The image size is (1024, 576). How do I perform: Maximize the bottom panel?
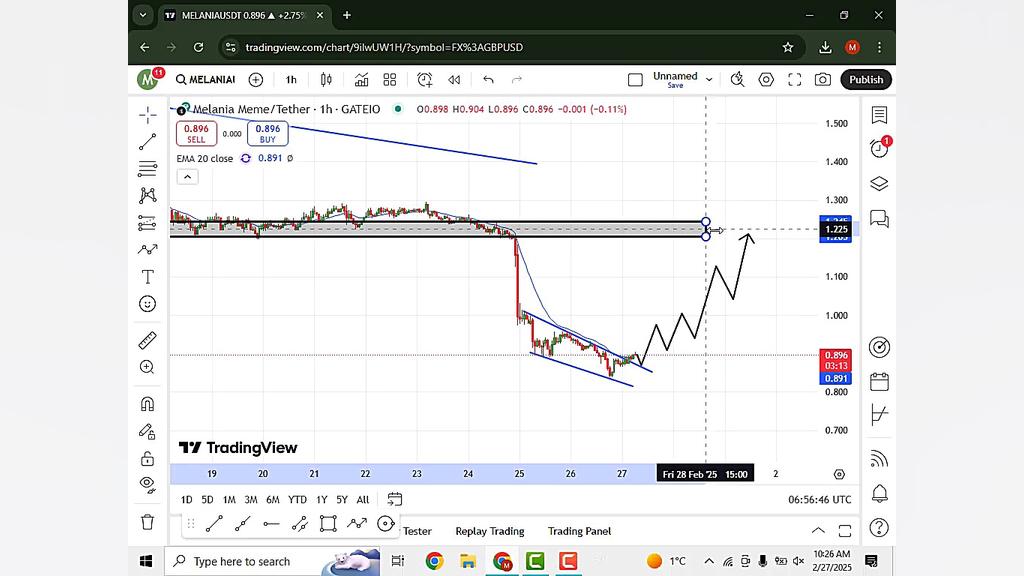(x=845, y=531)
